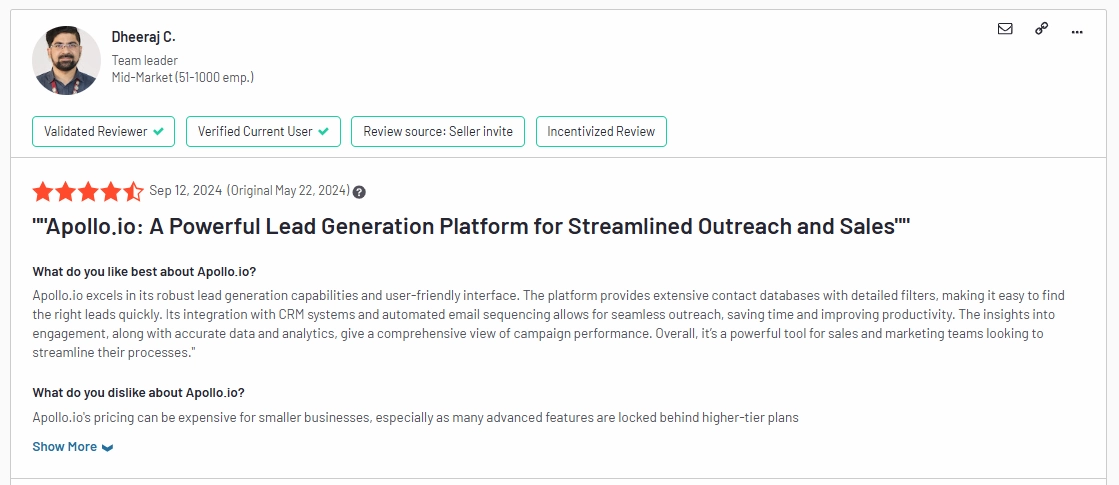Click 'What do you like best about Apollo.io?' heading
1119x485 pixels.
coord(144,272)
